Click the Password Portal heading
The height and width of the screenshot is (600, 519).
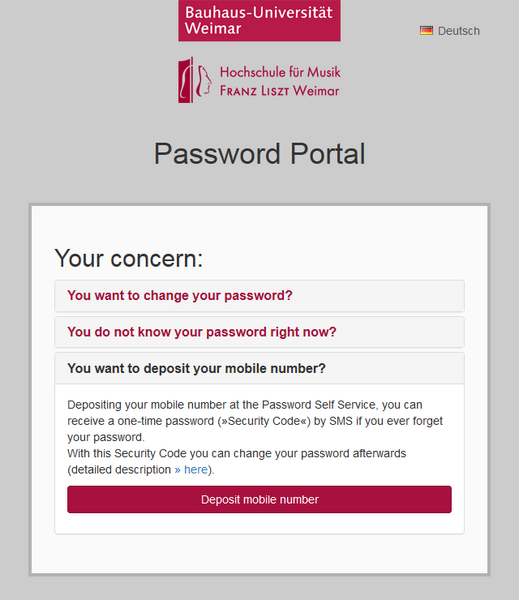259,154
